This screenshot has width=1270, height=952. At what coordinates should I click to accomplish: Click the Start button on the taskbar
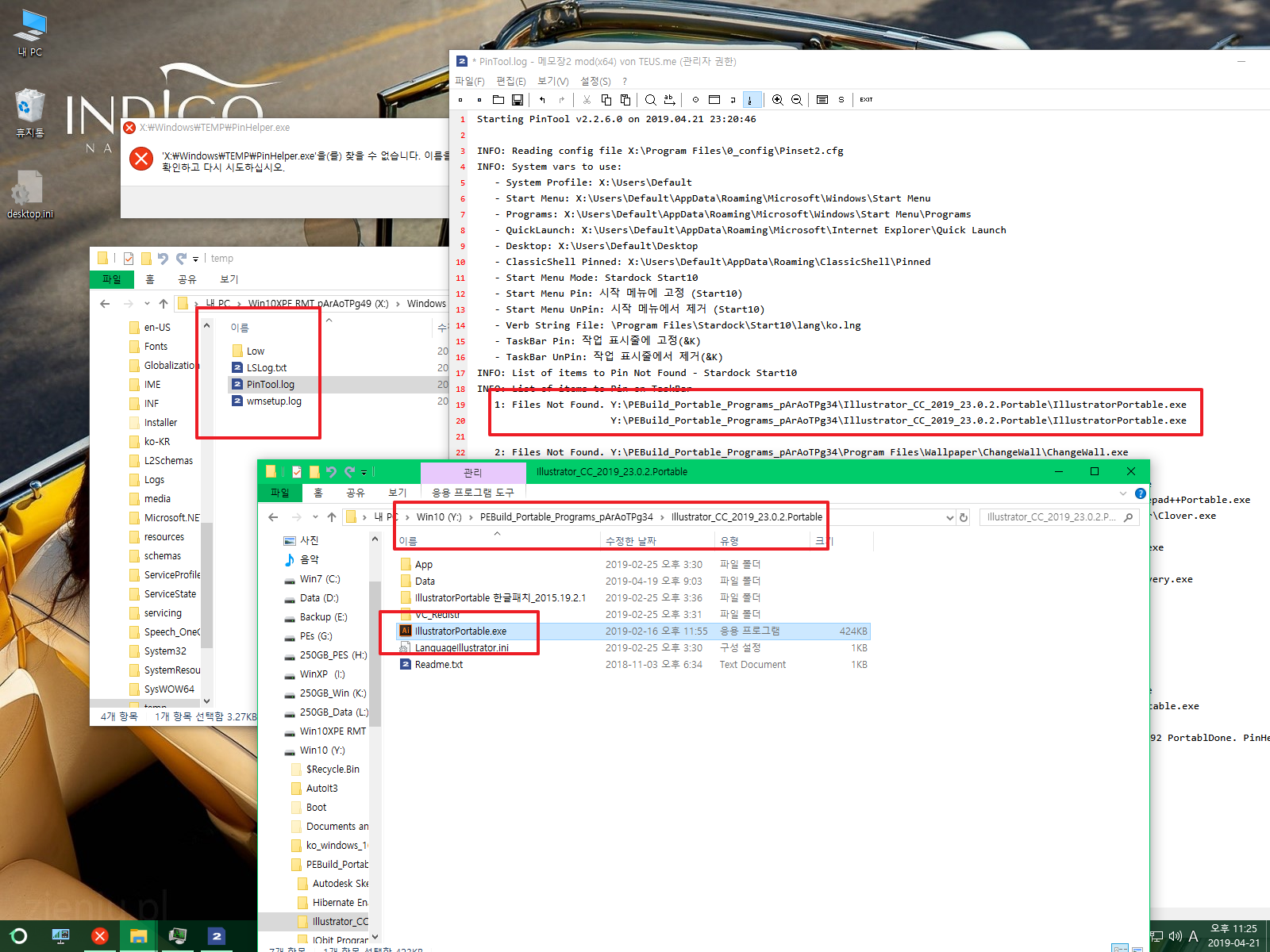click(x=19, y=936)
